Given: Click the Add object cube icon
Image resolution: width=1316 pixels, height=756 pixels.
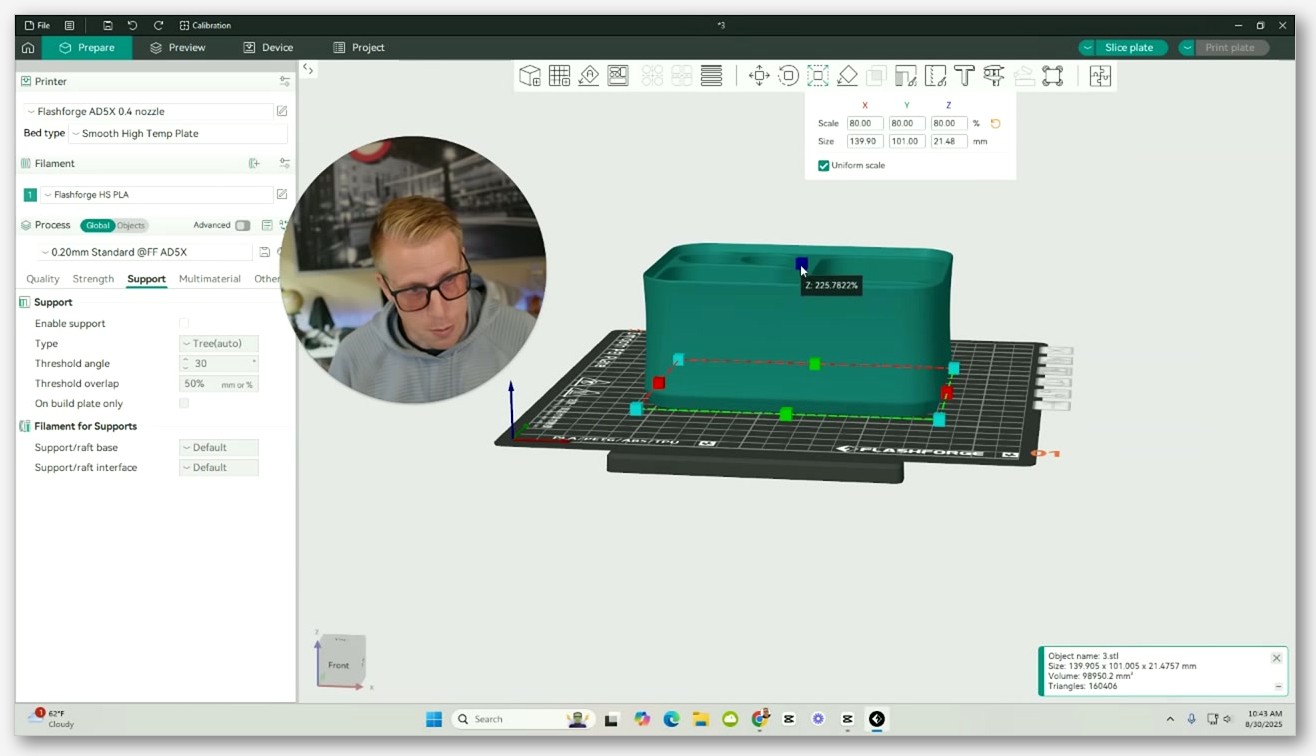Looking at the screenshot, I should tap(530, 76).
